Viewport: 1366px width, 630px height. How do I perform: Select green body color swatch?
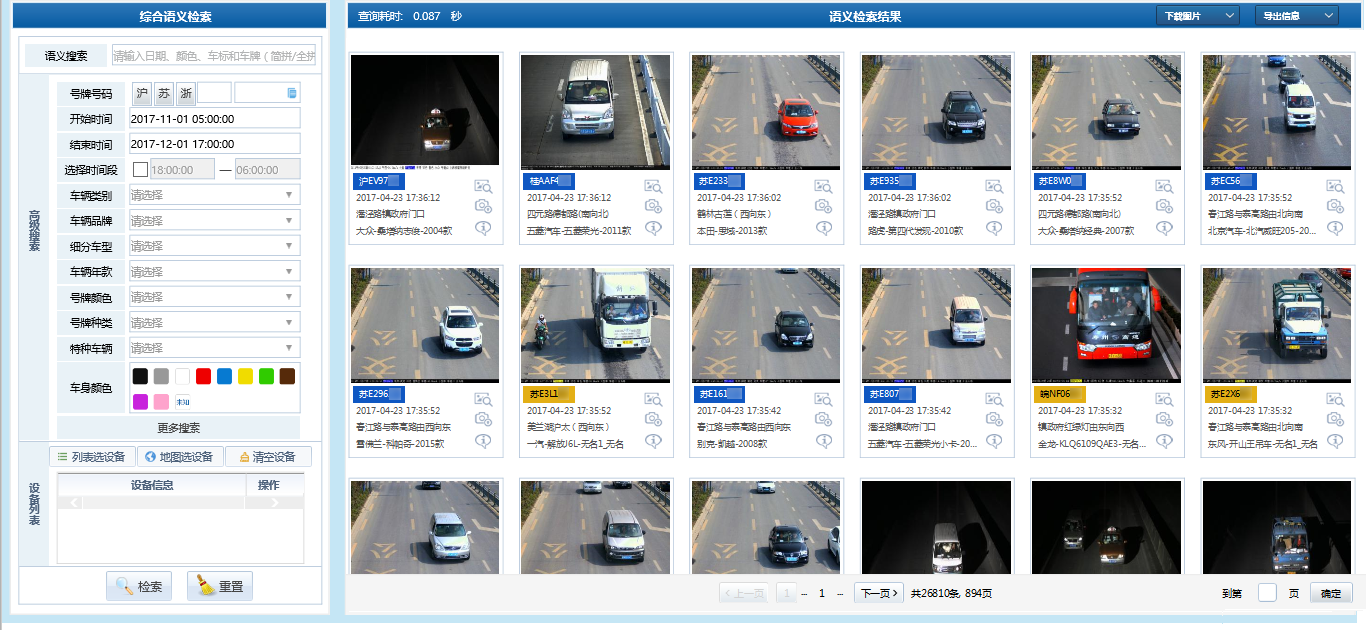[266, 376]
